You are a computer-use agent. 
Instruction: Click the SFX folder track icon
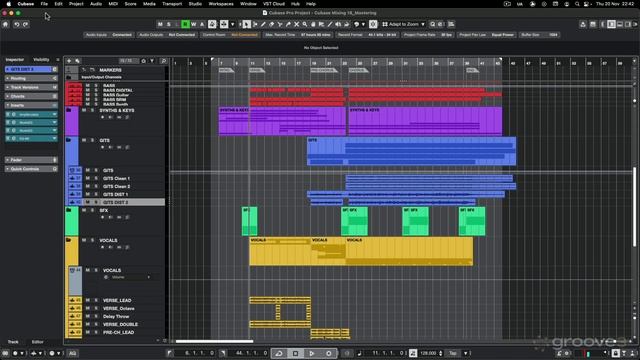coord(69,210)
